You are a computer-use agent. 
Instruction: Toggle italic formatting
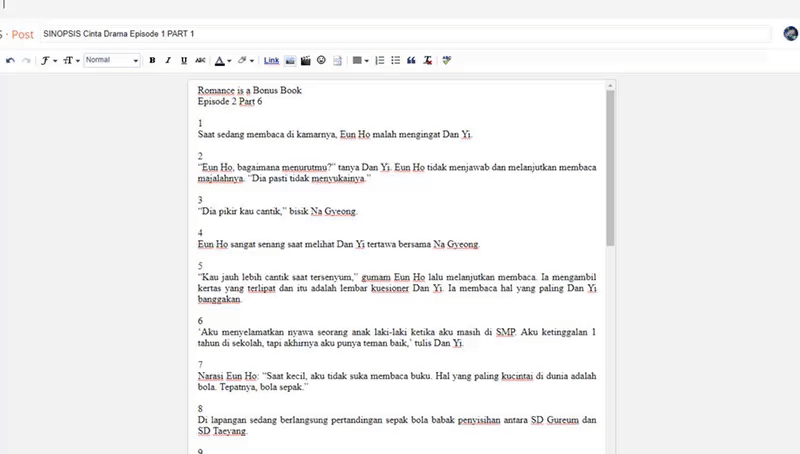pos(168,60)
